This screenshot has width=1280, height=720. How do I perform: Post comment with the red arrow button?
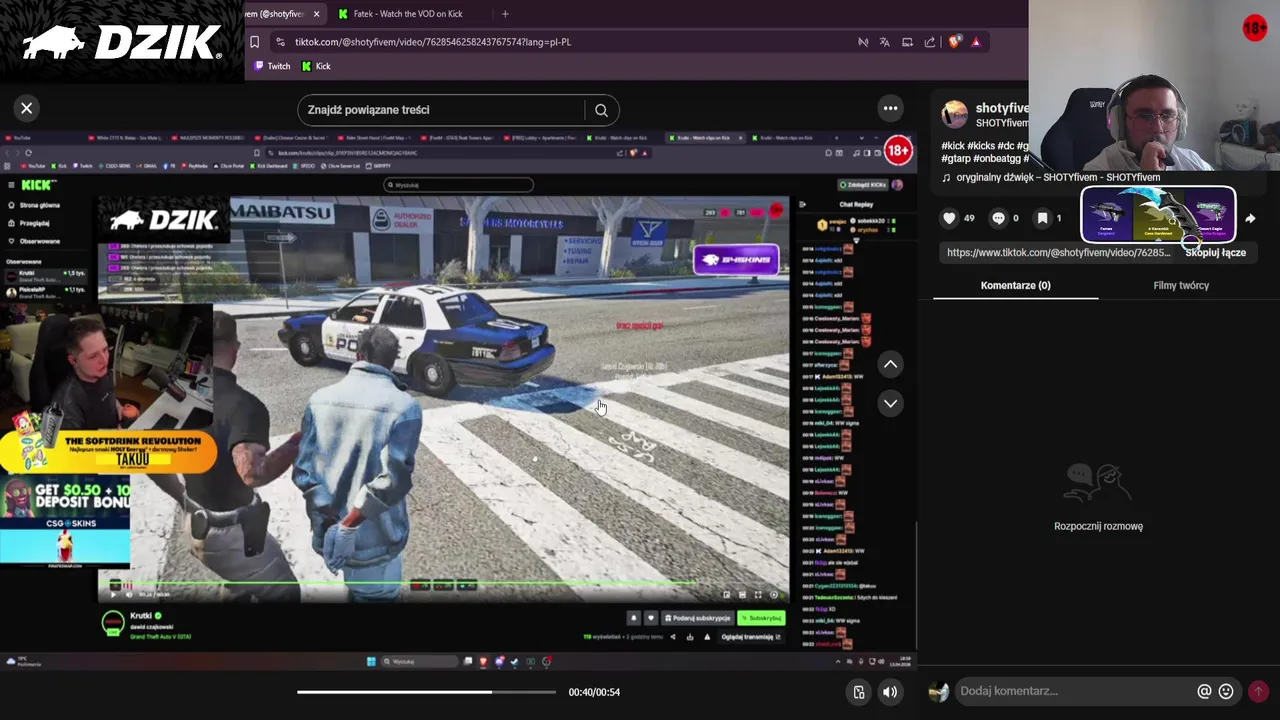[1258, 691]
